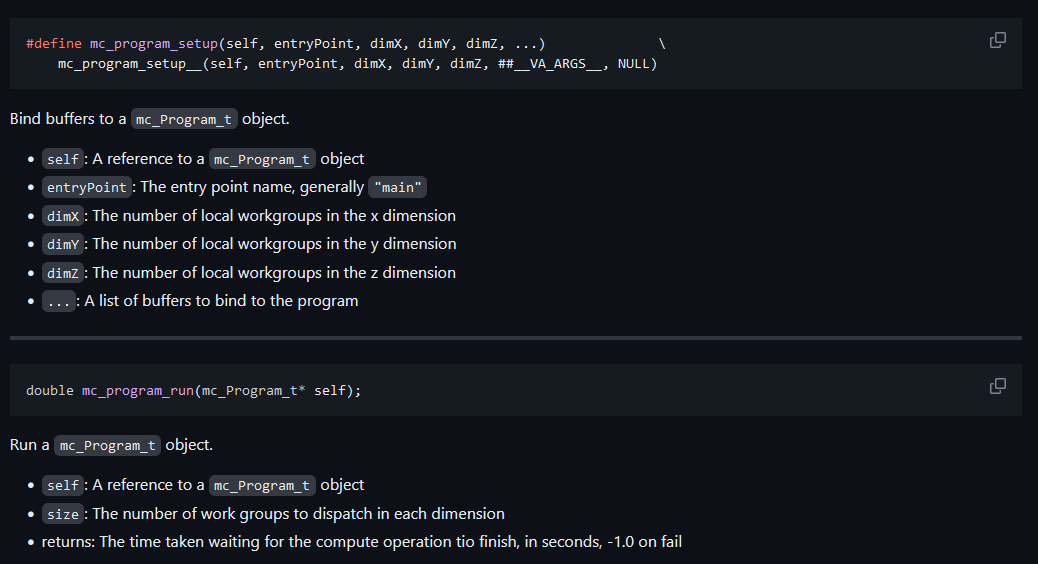
Task: Click the entryPoint inline code label
Action: pos(87,187)
